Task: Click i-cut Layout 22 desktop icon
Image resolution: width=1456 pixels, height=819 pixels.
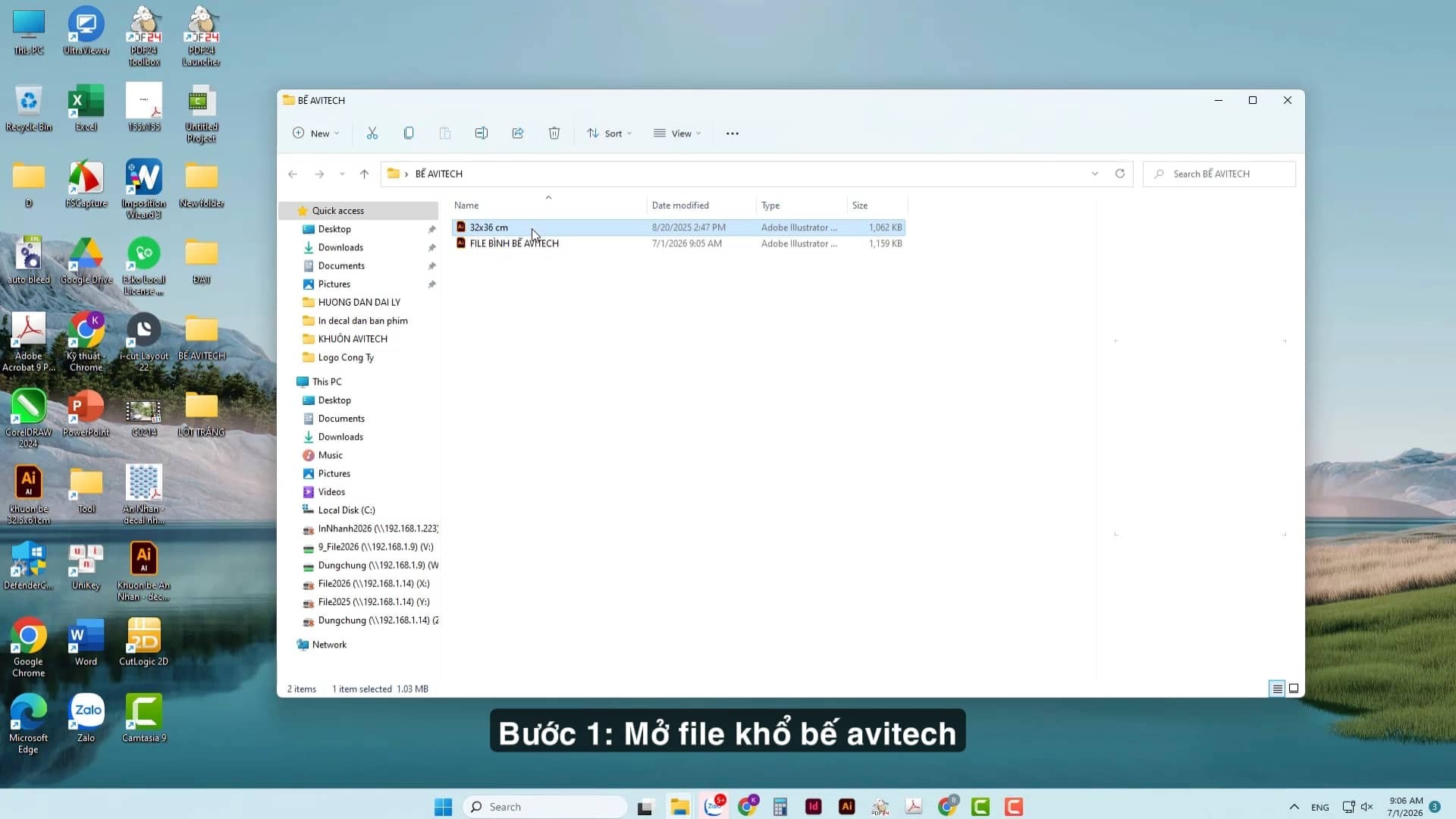Action: [x=143, y=341]
